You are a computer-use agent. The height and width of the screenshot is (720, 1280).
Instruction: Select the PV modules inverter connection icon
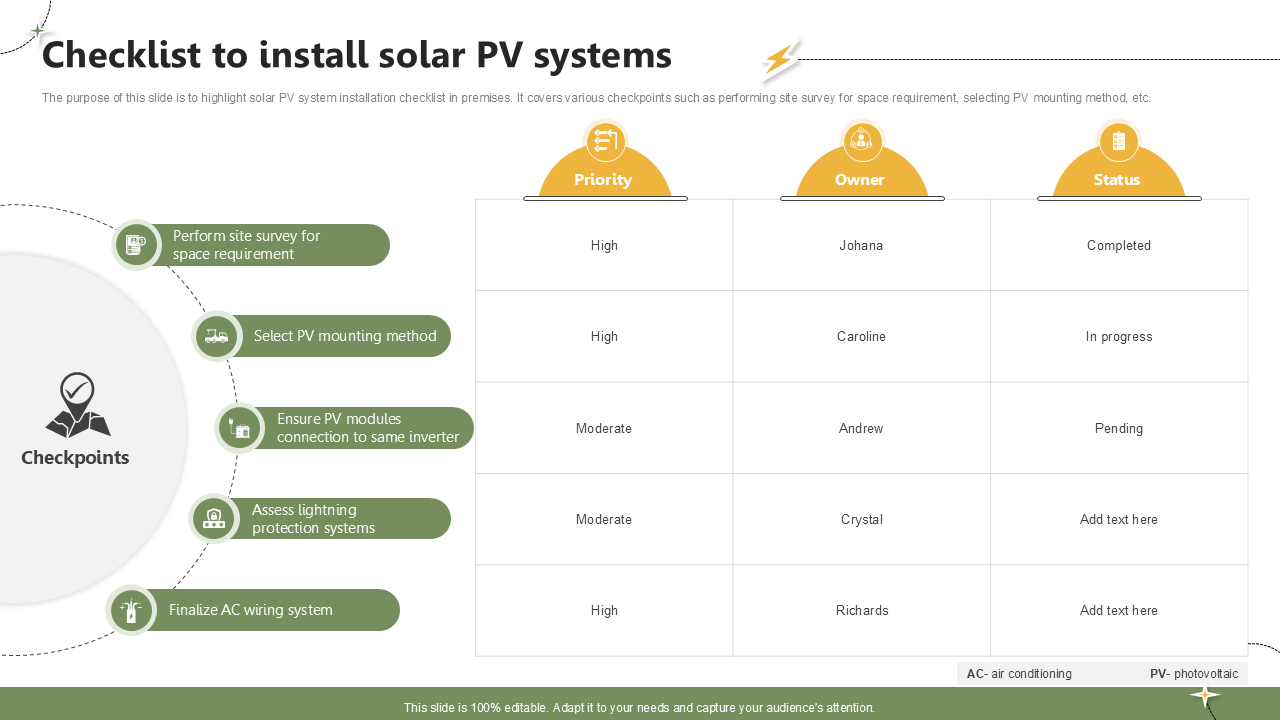pyautogui.click(x=240, y=428)
